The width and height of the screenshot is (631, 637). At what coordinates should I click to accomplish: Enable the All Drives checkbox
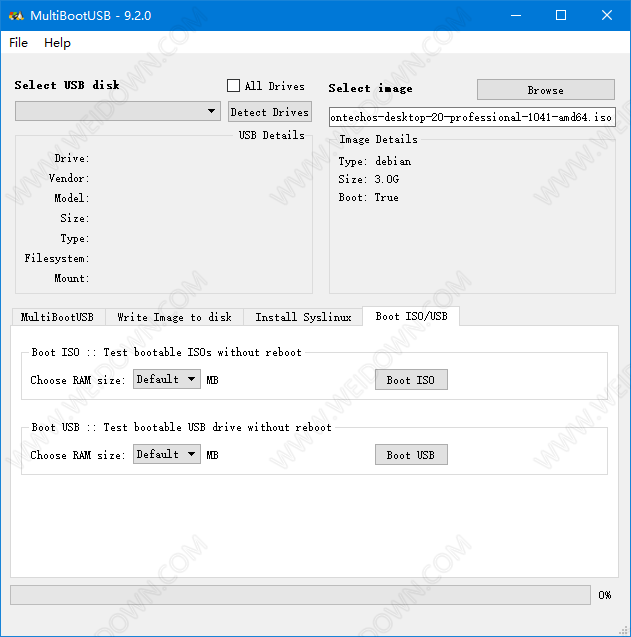[234, 86]
